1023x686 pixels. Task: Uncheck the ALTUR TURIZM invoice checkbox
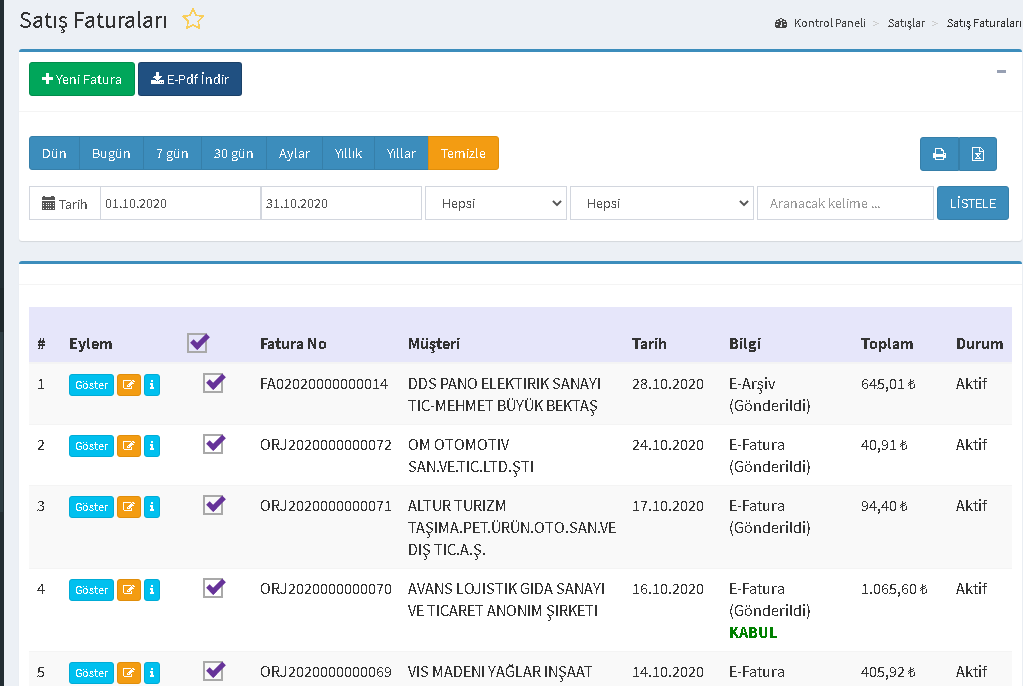[213, 505]
